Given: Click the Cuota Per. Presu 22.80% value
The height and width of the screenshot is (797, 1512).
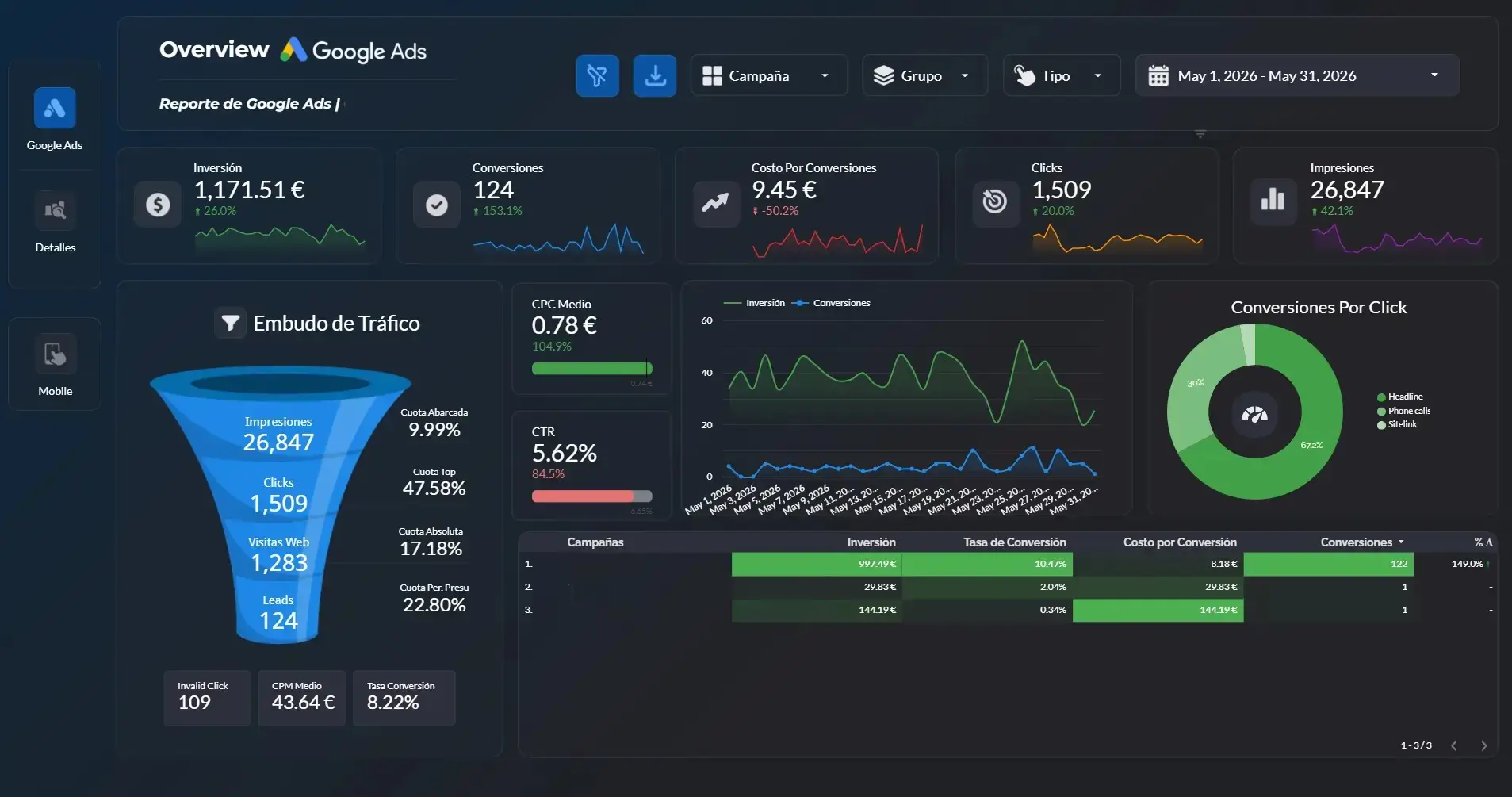Looking at the screenshot, I should tap(434, 605).
